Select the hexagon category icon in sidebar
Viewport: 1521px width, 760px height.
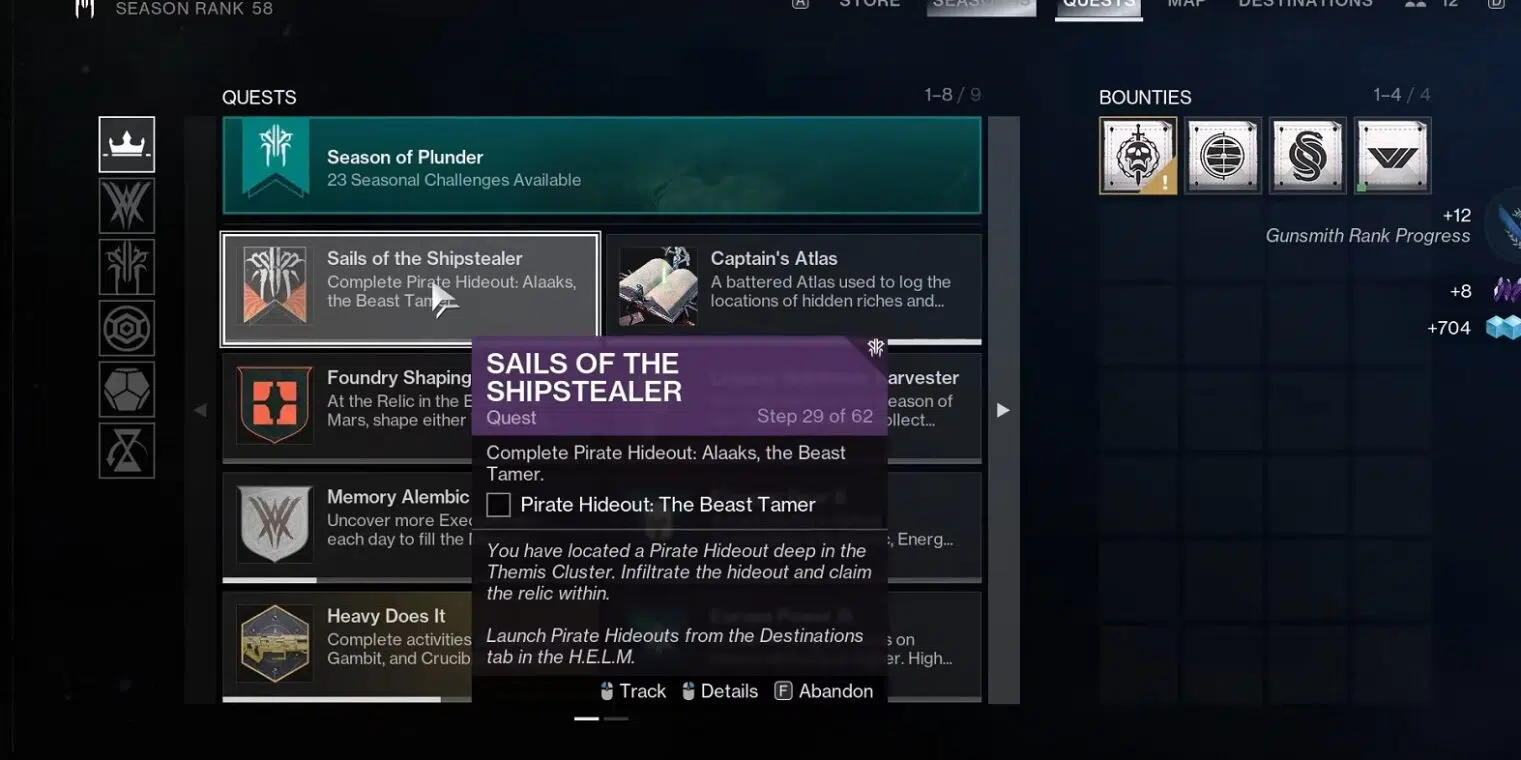pyautogui.click(x=127, y=328)
